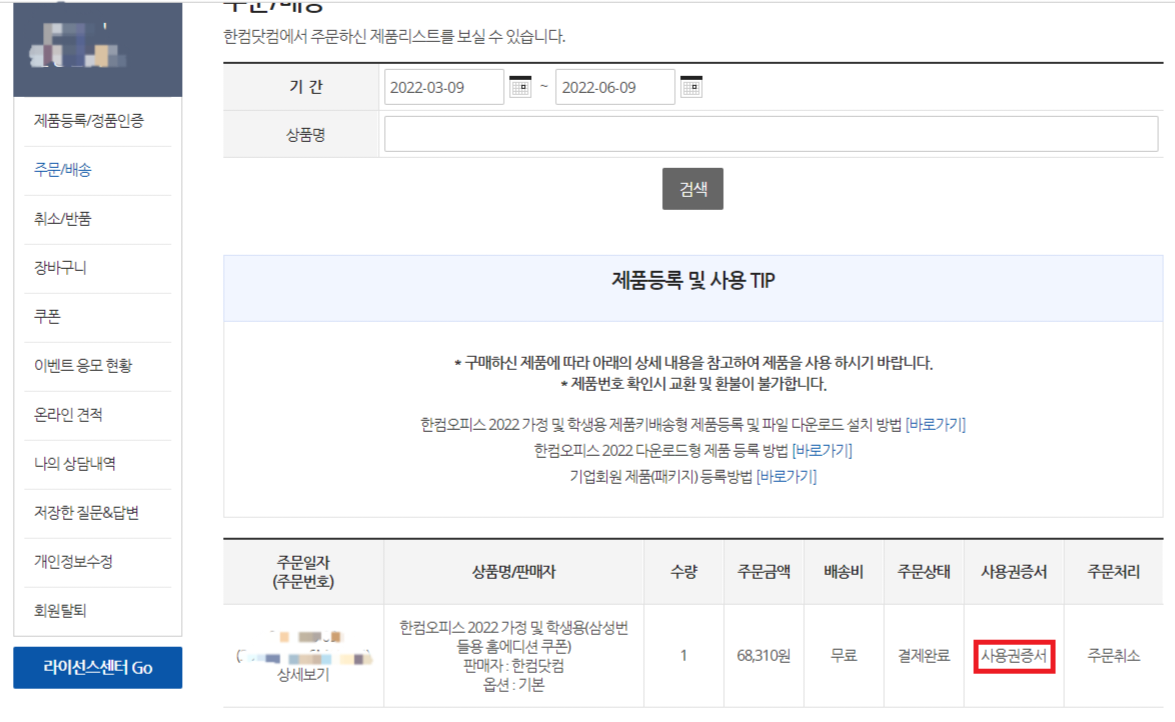Click the 상품명/판매자 column header
This screenshot has height=722, width=1175.
click(x=513, y=571)
